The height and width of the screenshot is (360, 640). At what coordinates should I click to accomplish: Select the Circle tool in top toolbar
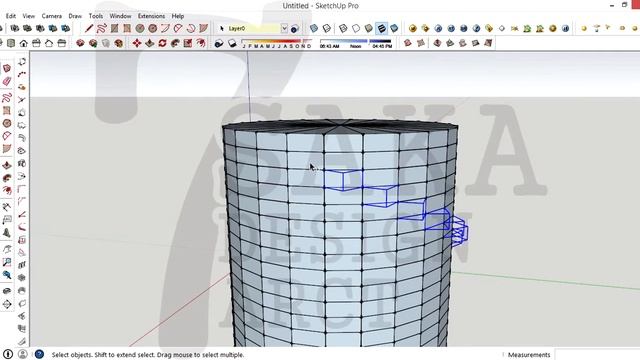140,29
